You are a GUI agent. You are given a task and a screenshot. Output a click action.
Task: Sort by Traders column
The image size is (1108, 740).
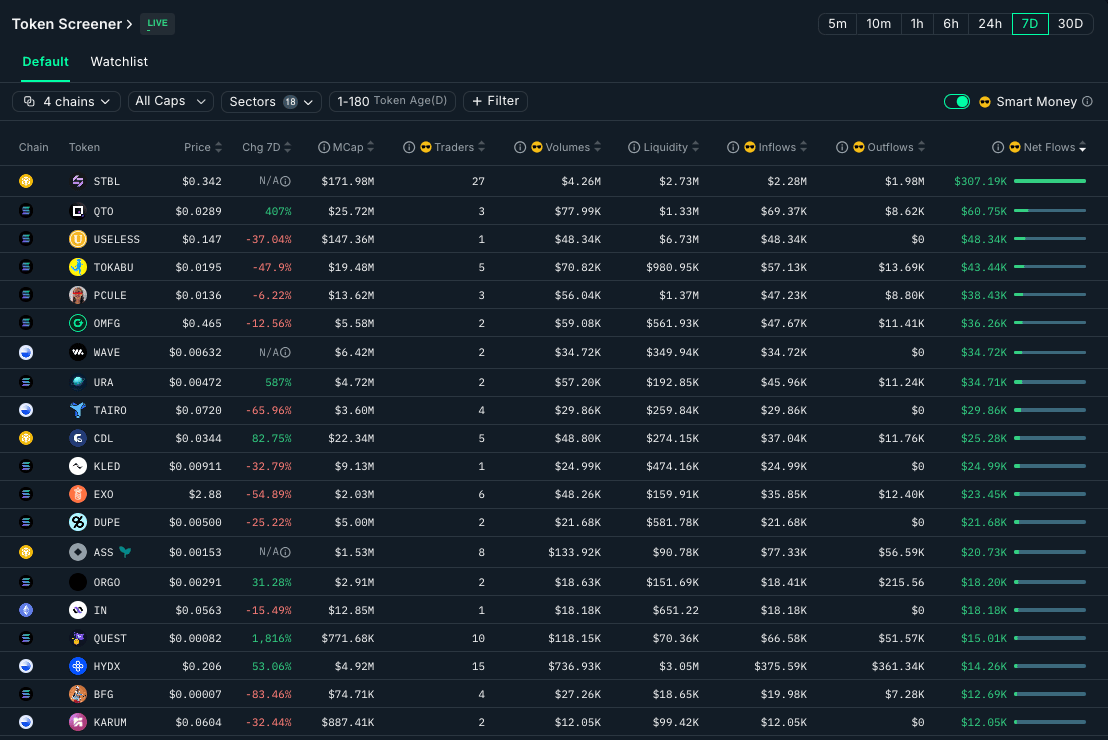coord(481,147)
